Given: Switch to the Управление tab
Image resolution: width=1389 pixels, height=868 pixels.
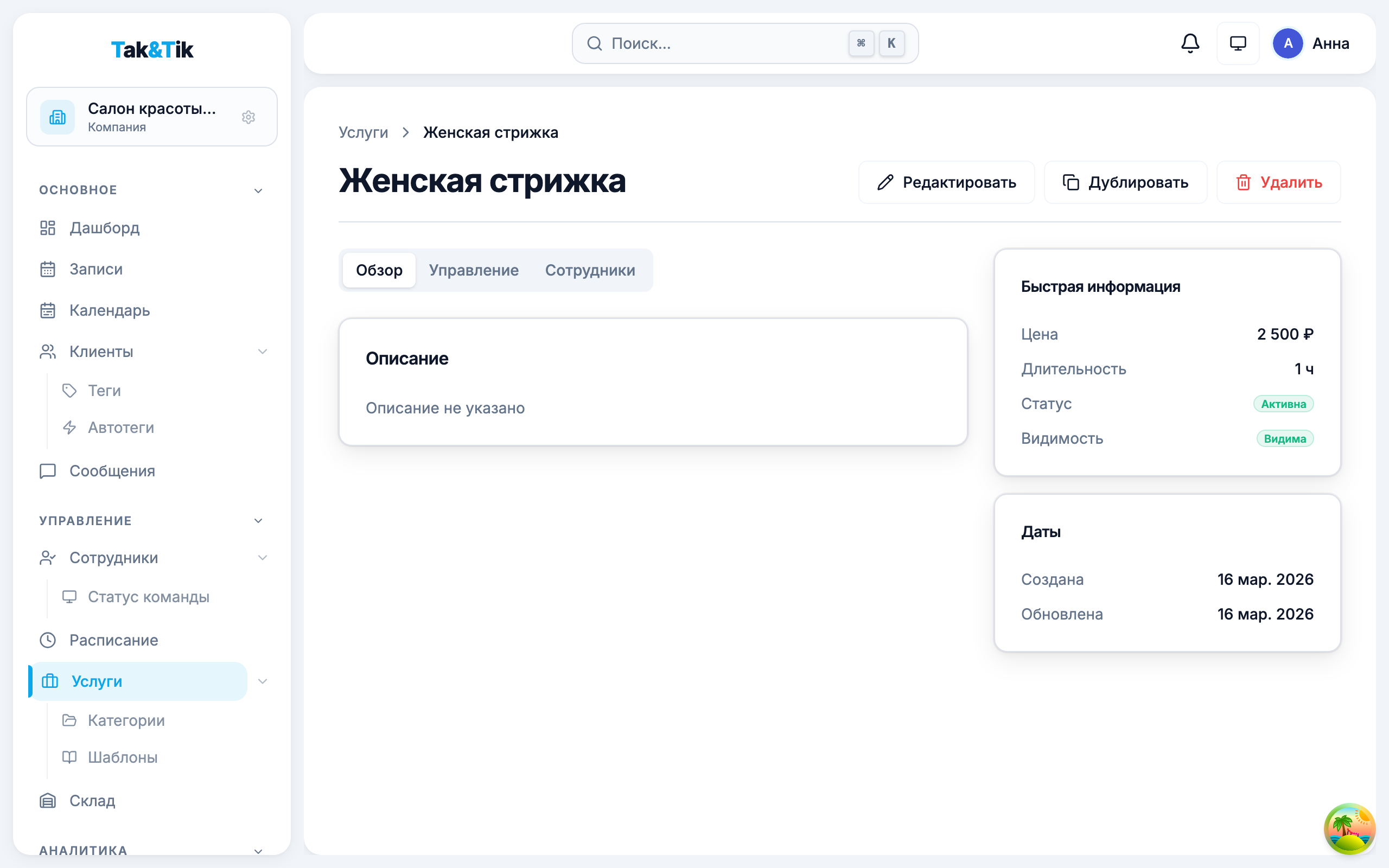Looking at the screenshot, I should (x=474, y=270).
